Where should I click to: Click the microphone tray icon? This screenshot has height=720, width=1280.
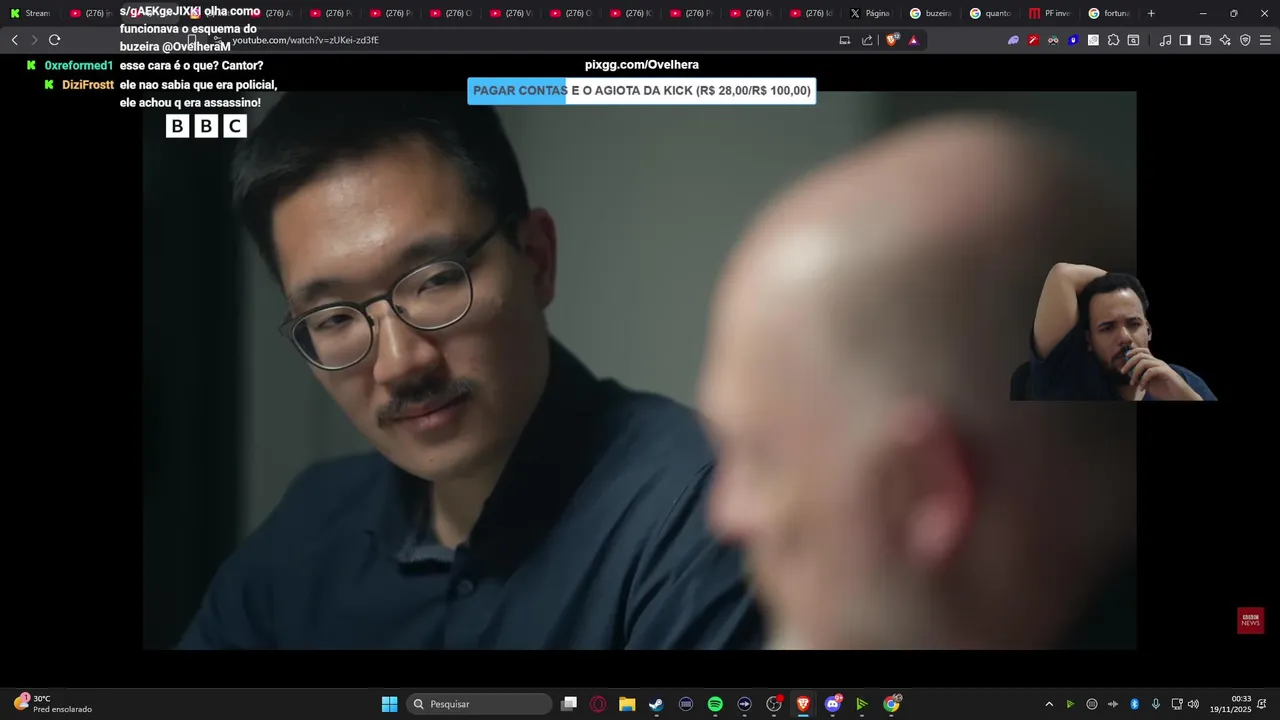pos(1156,704)
